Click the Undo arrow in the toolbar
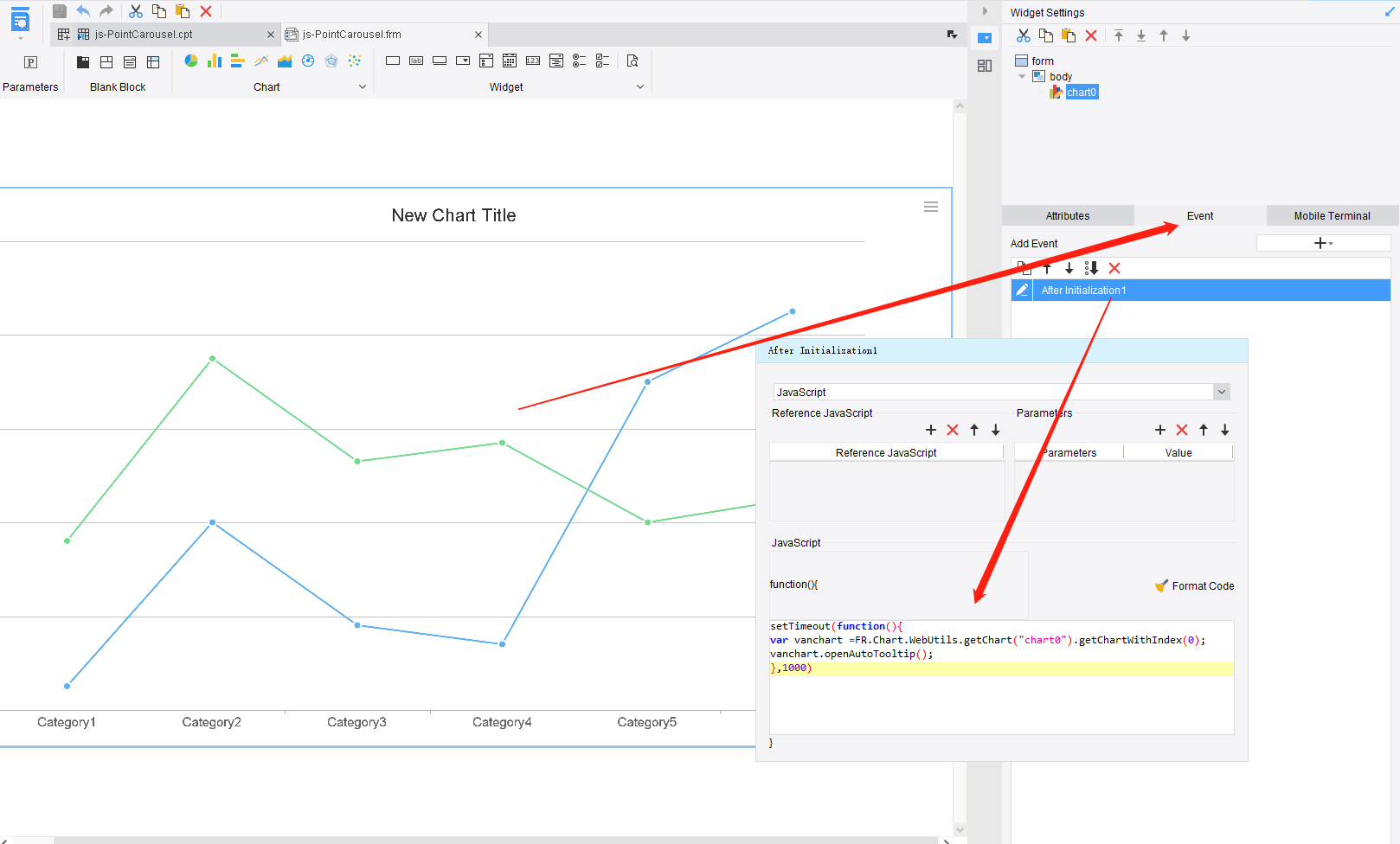 (83, 10)
